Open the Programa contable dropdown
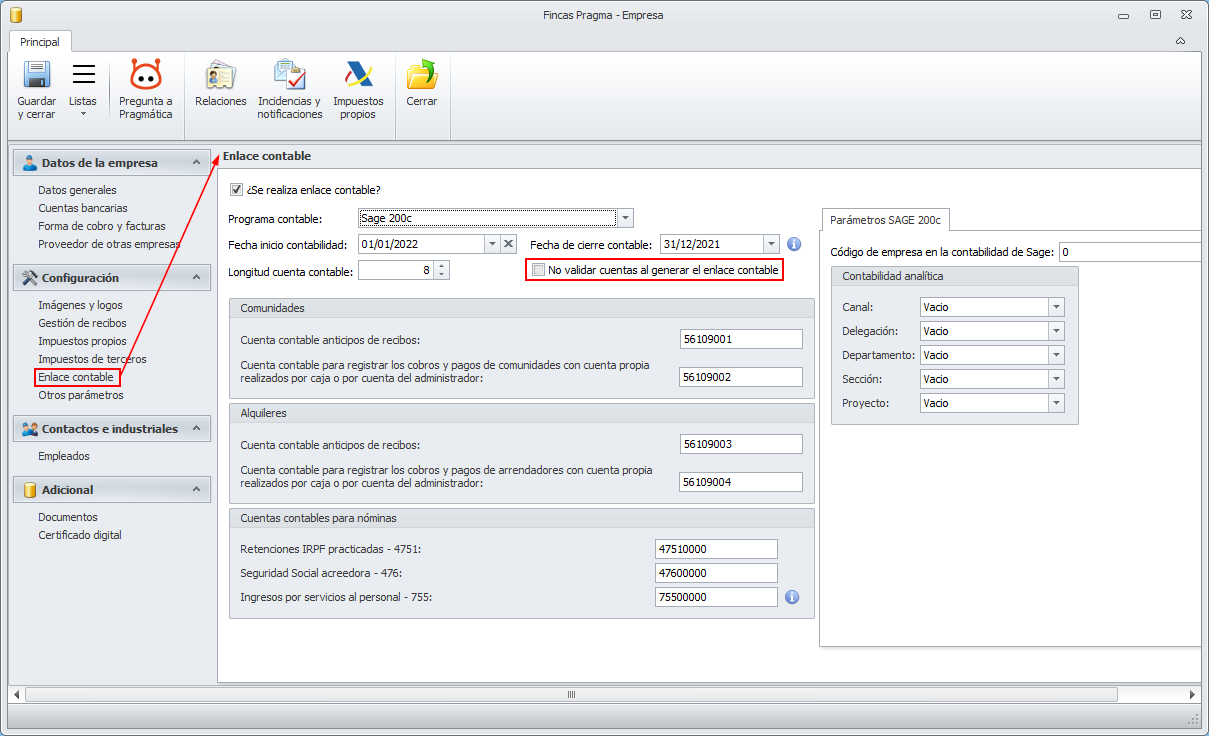Viewport: 1209px width, 736px height. point(625,218)
